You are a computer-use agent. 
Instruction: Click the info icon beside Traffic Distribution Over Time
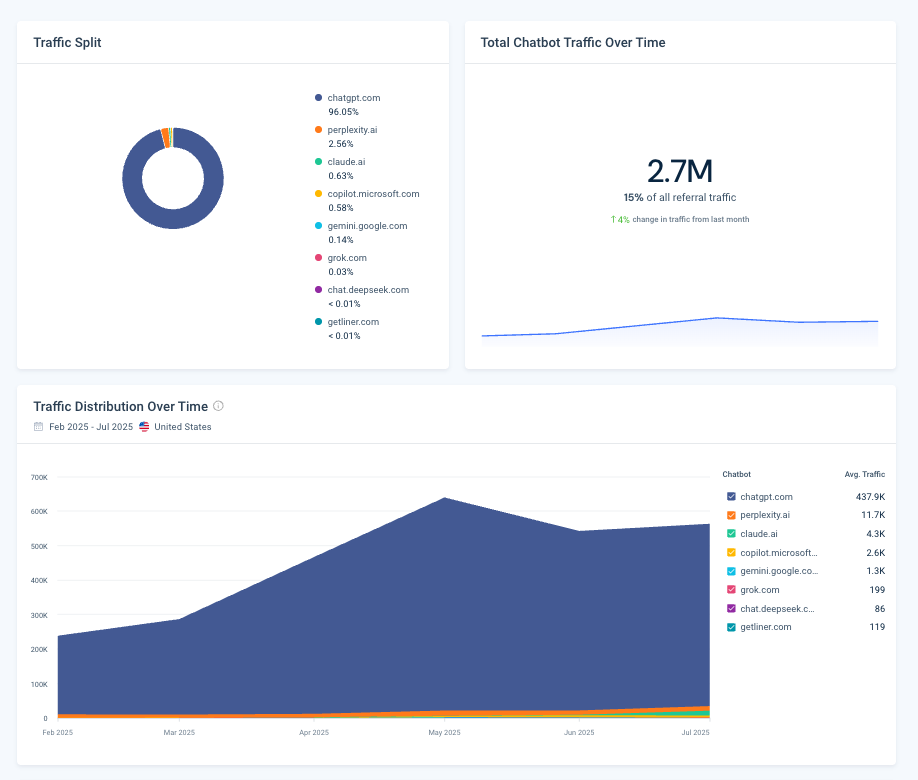(x=219, y=406)
